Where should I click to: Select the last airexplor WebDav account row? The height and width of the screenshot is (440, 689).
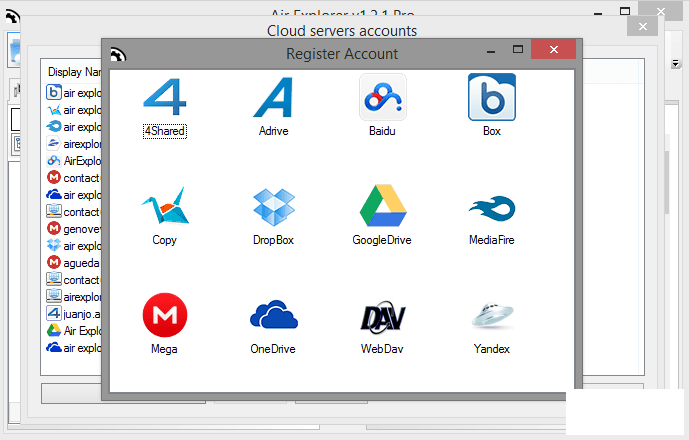coord(73,297)
